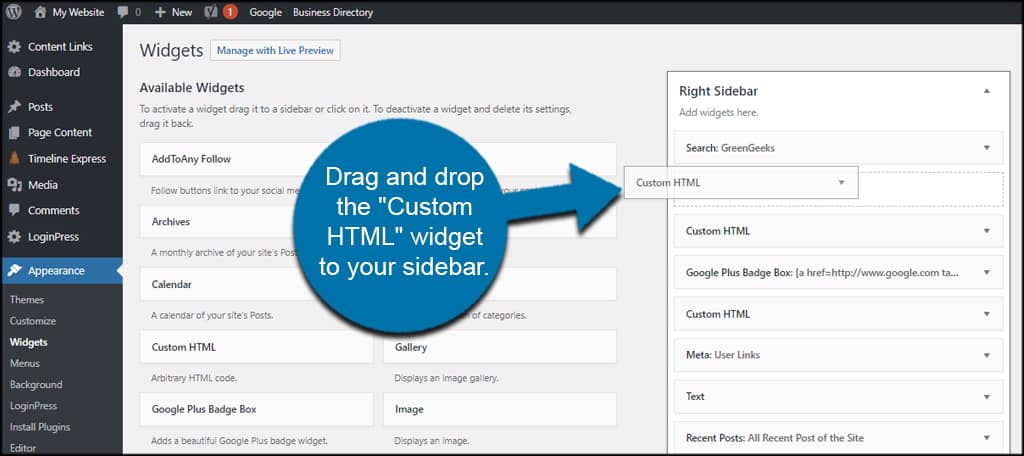Expand the Recent Posts widget arrow

point(986,438)
